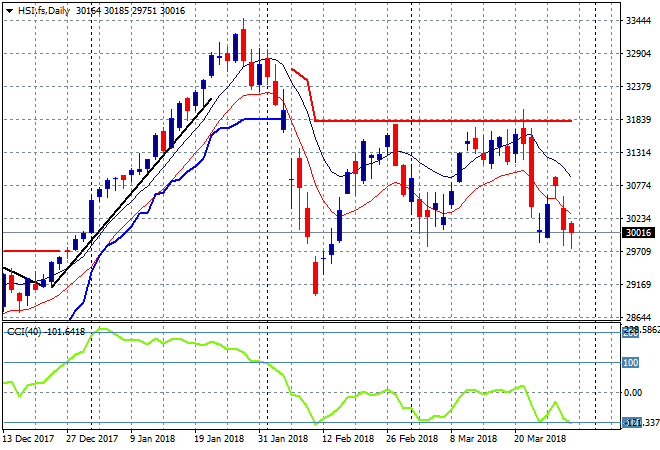Click the 30234 price axis label
This screenshot has width=660, height=450.
tap(638, 219)
